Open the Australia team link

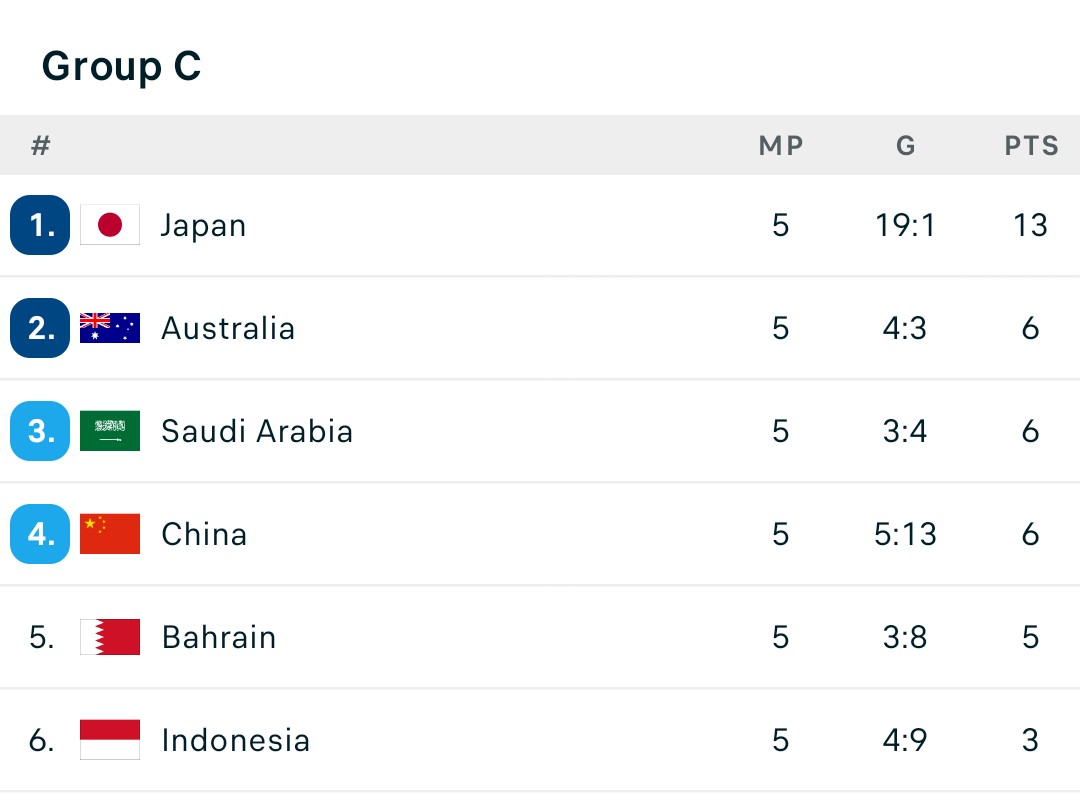click(x=228, y=328)
